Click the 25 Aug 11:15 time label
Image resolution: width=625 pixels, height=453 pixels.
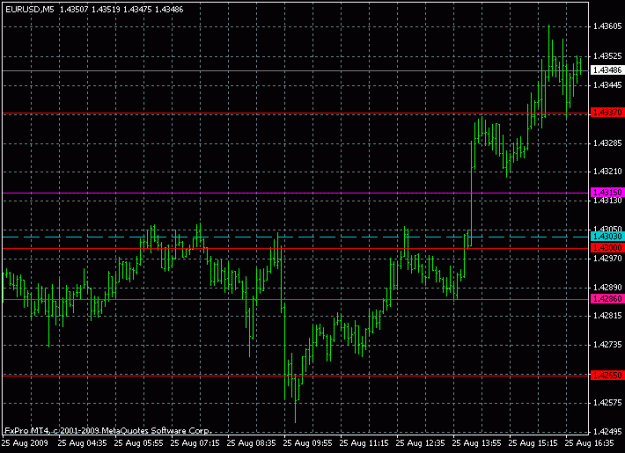[x=364, y=443]
